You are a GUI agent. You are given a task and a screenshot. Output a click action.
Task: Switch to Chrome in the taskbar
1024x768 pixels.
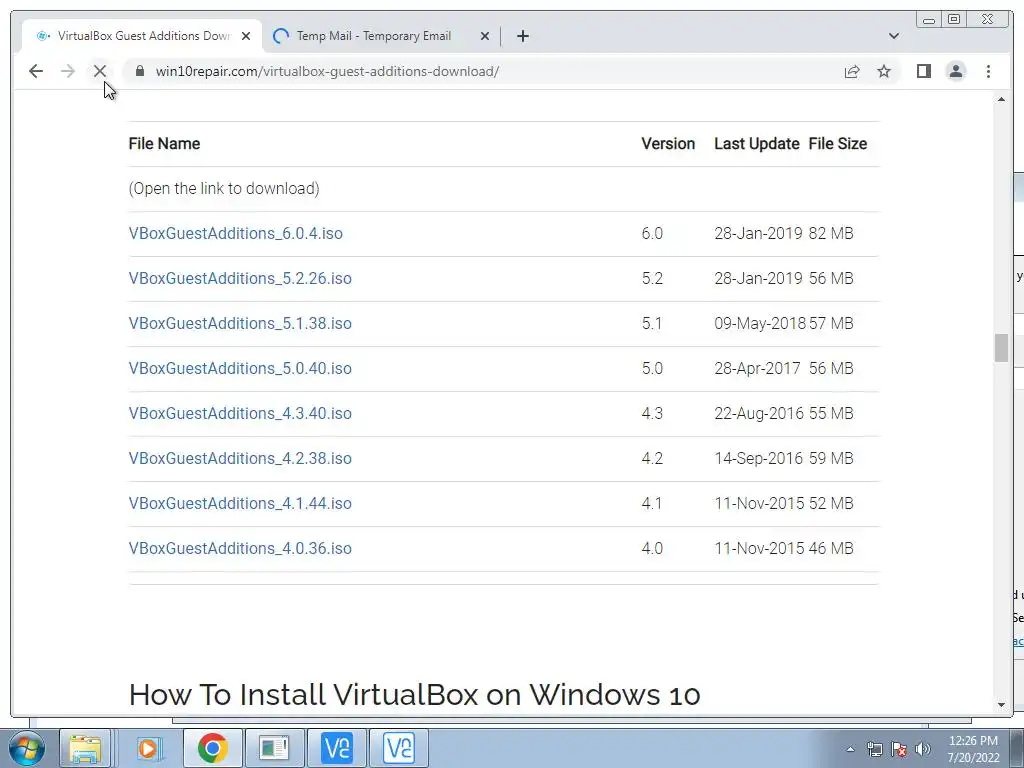tap(212, 748)
